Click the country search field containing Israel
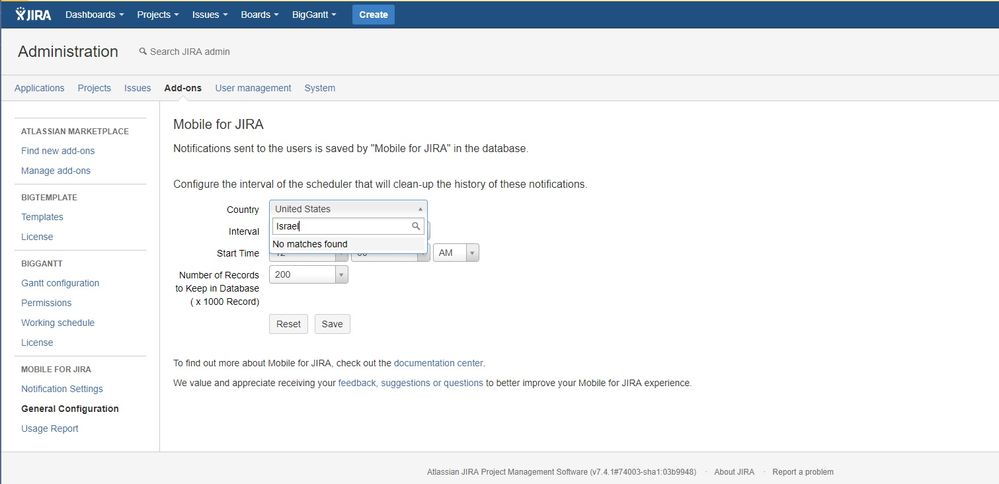999x484 pixels. click(348, 226)
